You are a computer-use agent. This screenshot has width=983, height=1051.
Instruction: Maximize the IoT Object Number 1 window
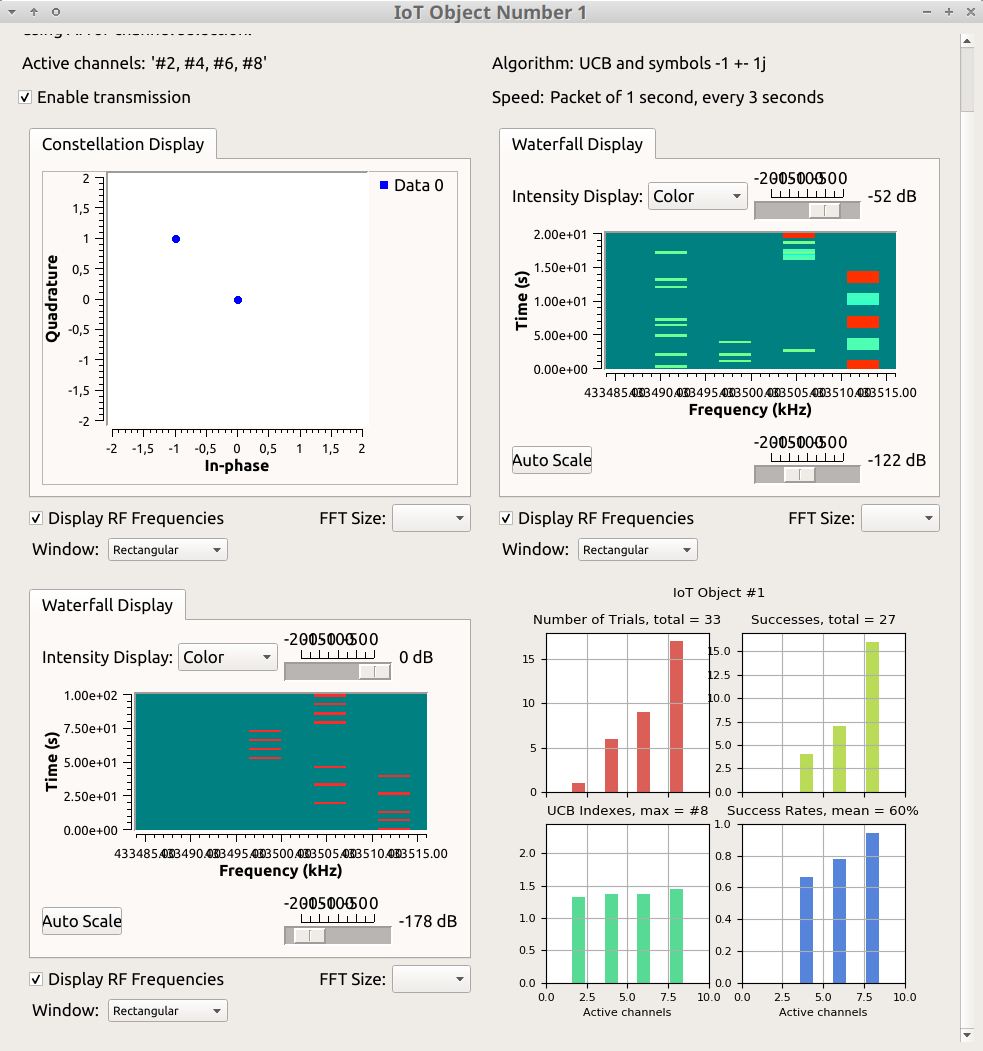click(x=949, y=12)
